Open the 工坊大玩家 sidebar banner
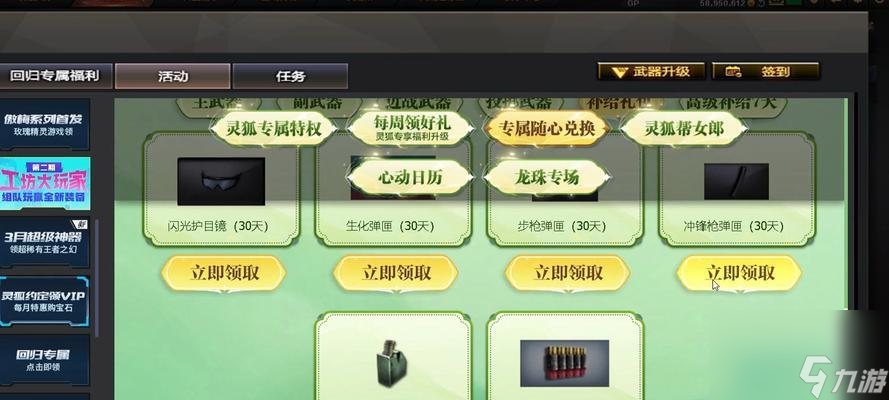Viewport: 889px width, 400px height. coord(44,184)
